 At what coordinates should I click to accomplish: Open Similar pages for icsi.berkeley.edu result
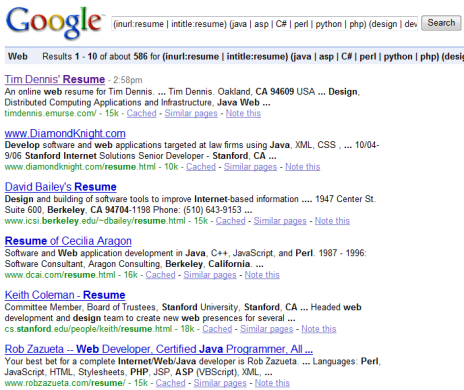click(x=280, y=221)
